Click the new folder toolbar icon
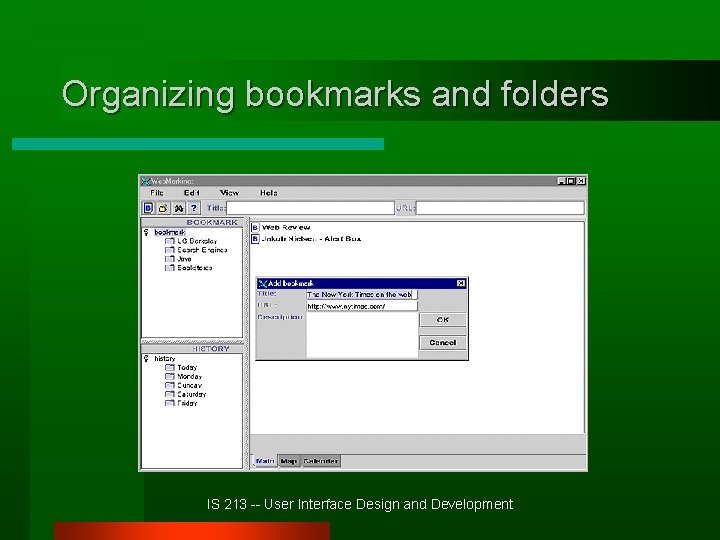 click(163, 208)
